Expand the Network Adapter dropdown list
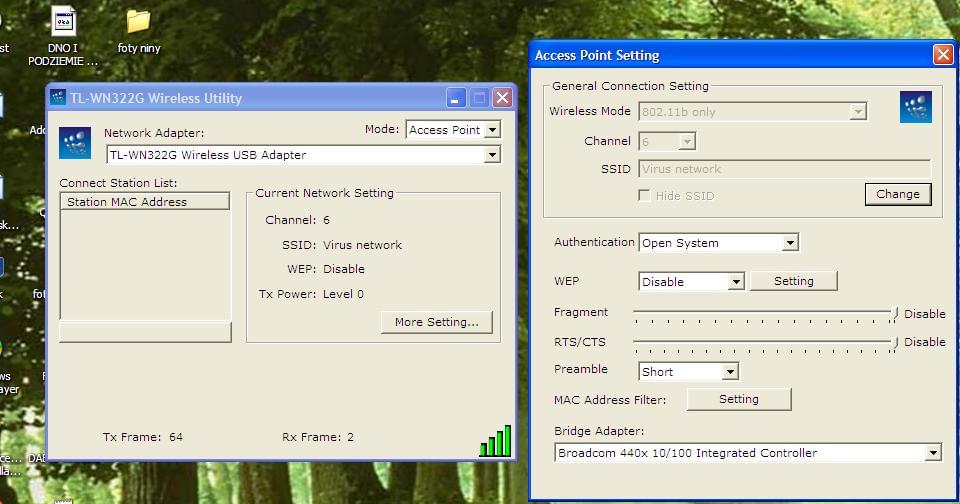 492,155
